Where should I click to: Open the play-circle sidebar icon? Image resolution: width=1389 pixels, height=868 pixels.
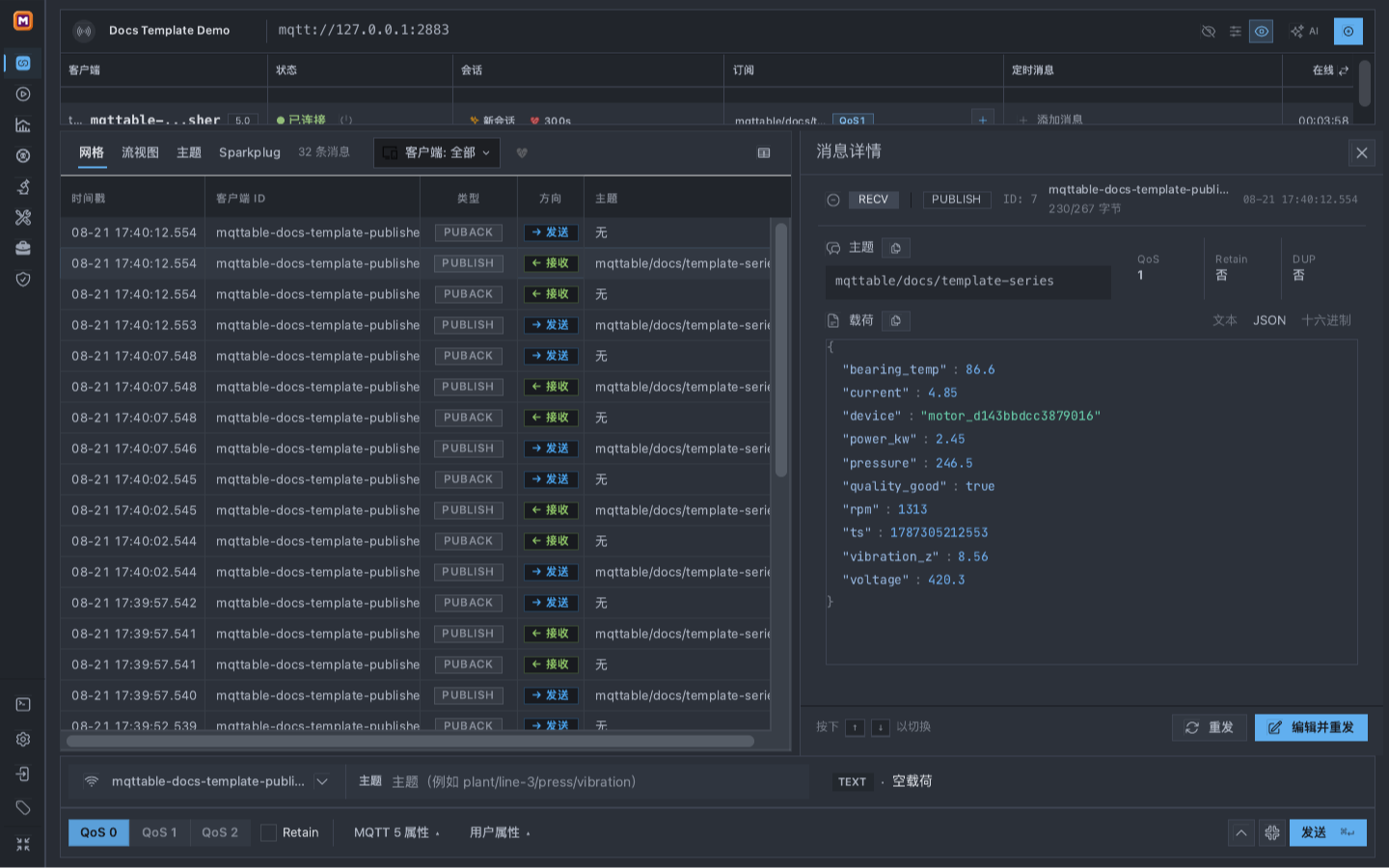[23, 95]
